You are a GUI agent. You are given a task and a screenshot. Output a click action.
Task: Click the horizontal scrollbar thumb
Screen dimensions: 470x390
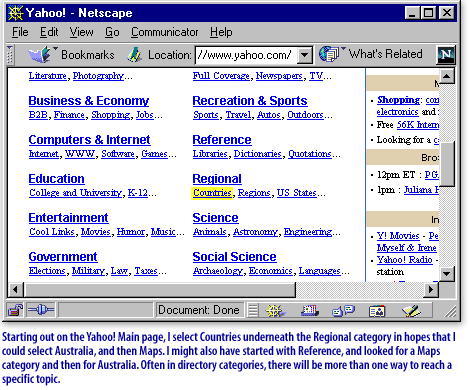tap(160, 290)
